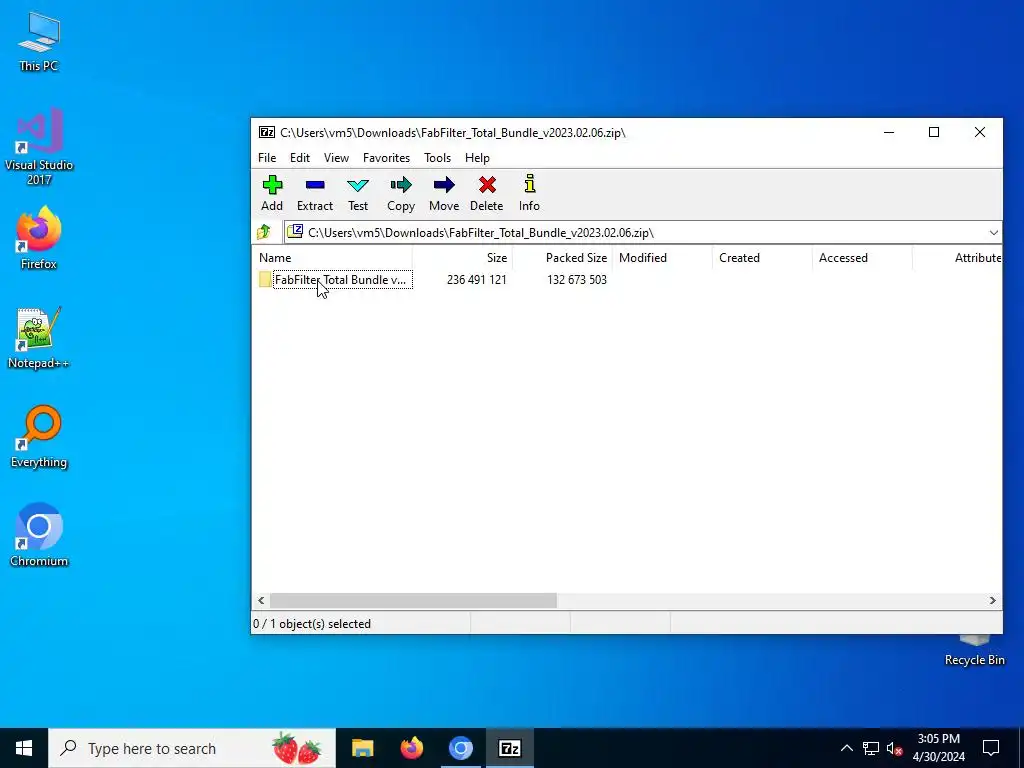Open Notepad++ desktop shortcut

[39, 338]
